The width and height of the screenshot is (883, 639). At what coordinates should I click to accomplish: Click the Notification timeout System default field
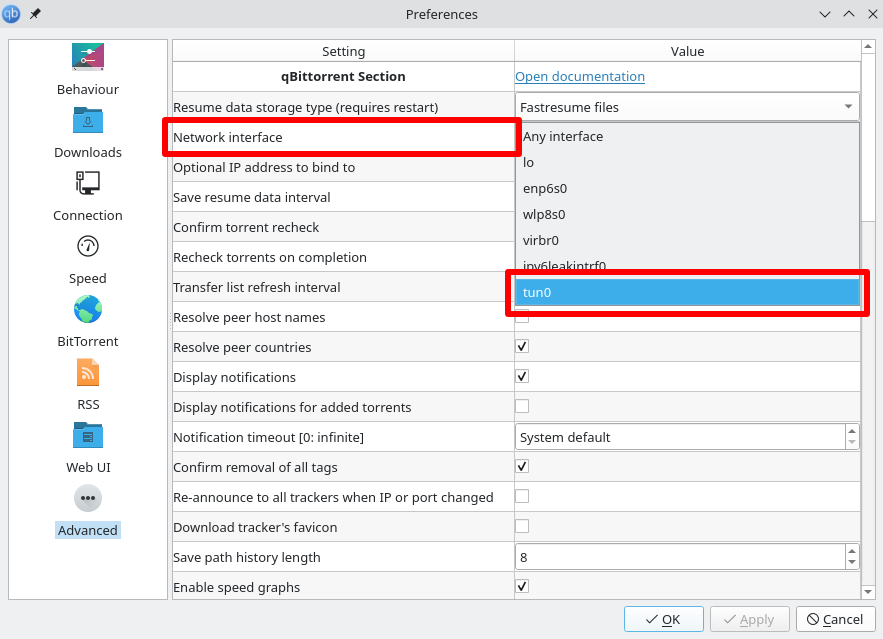click(680, 437)
